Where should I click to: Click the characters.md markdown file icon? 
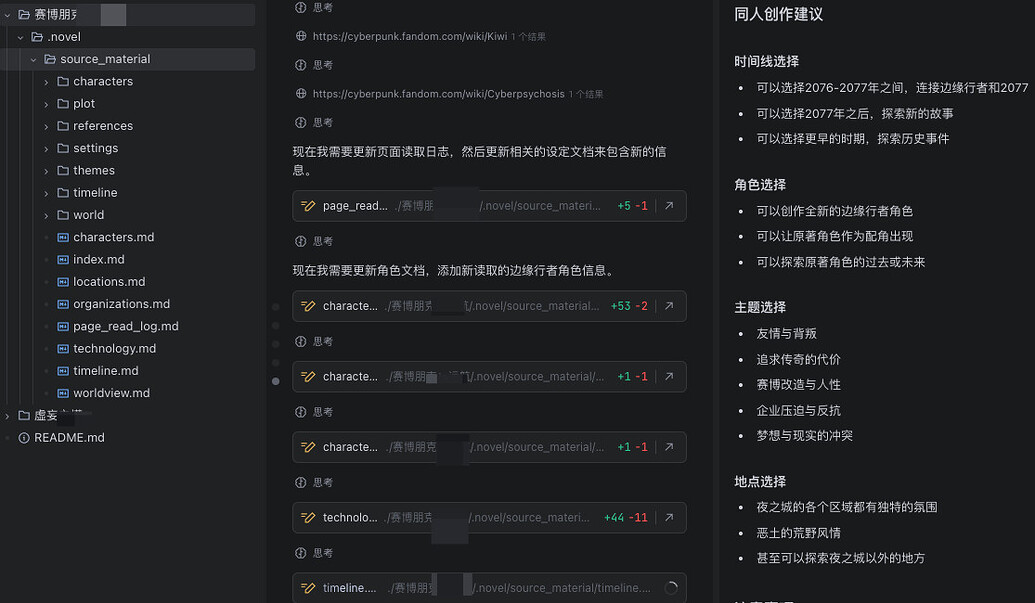pyautogui.click(x=63, y=237)
